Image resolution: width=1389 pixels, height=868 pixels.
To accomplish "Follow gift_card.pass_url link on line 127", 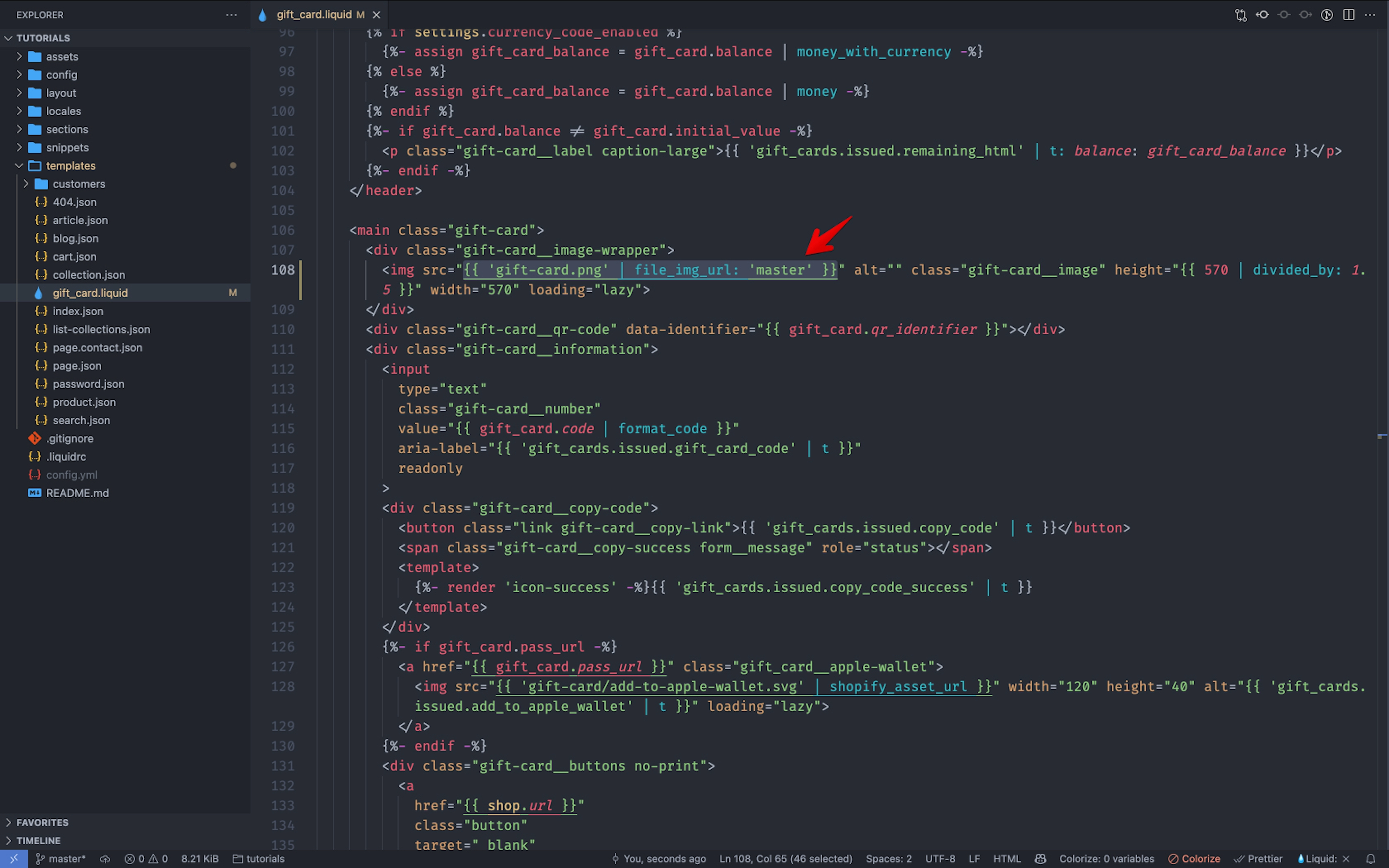I will pyautogui.click(x=569, y=666).
